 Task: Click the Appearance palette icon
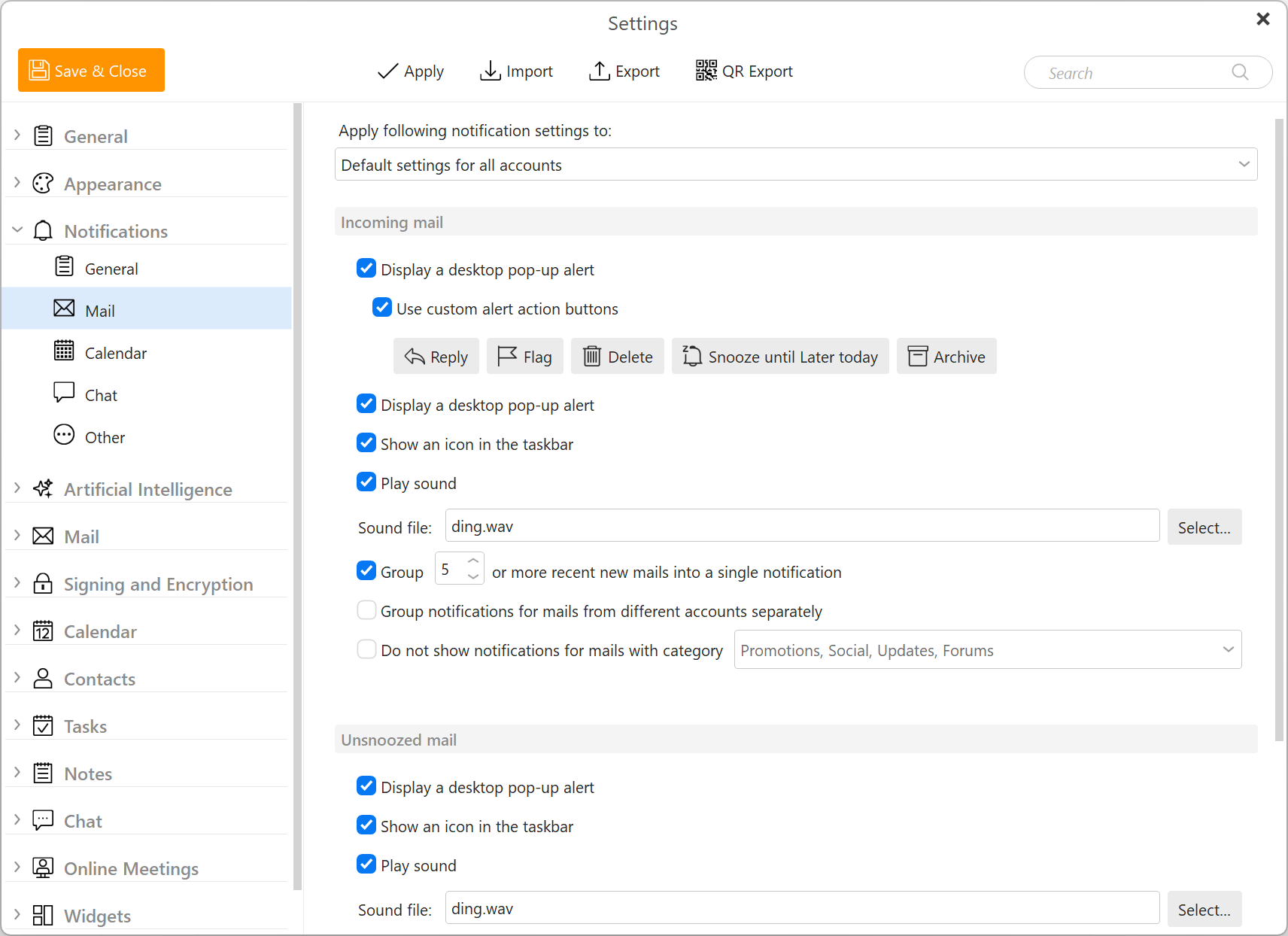(x=44, y=184)
